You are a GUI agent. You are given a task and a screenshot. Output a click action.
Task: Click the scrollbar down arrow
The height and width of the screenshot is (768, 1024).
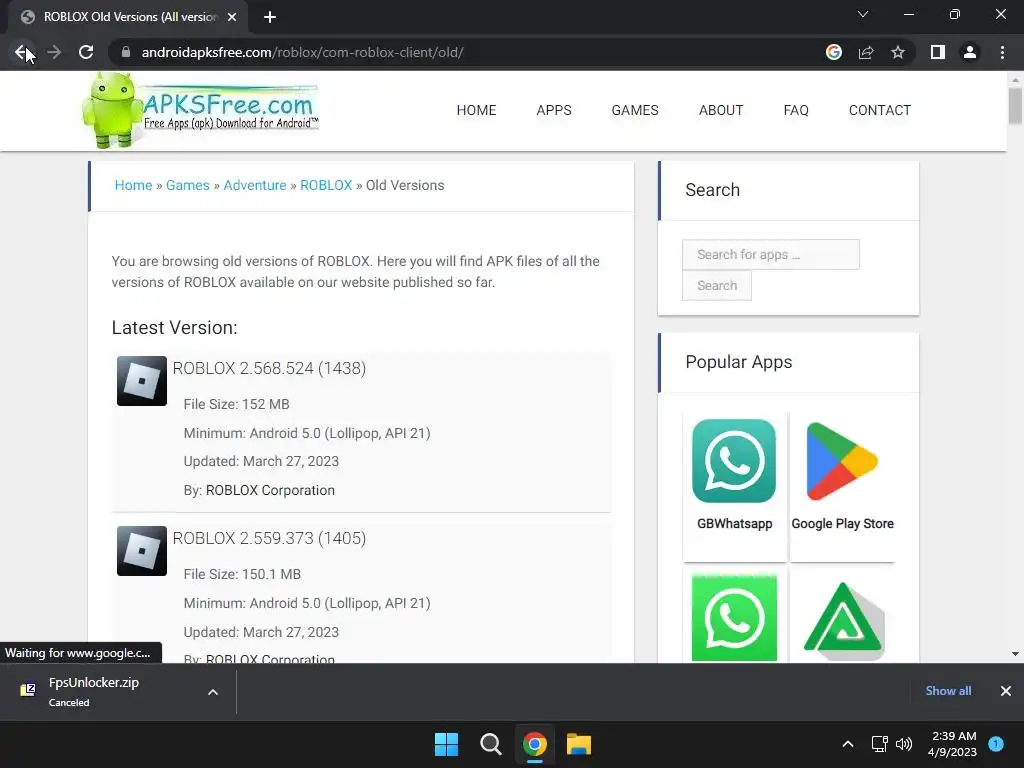pyautogui.click(x=1015, y=654)
